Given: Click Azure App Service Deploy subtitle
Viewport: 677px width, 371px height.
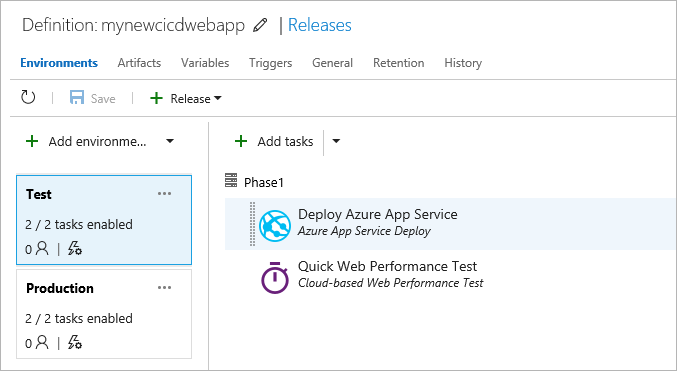Looking at the screenshot, I should tap(364, 231).
